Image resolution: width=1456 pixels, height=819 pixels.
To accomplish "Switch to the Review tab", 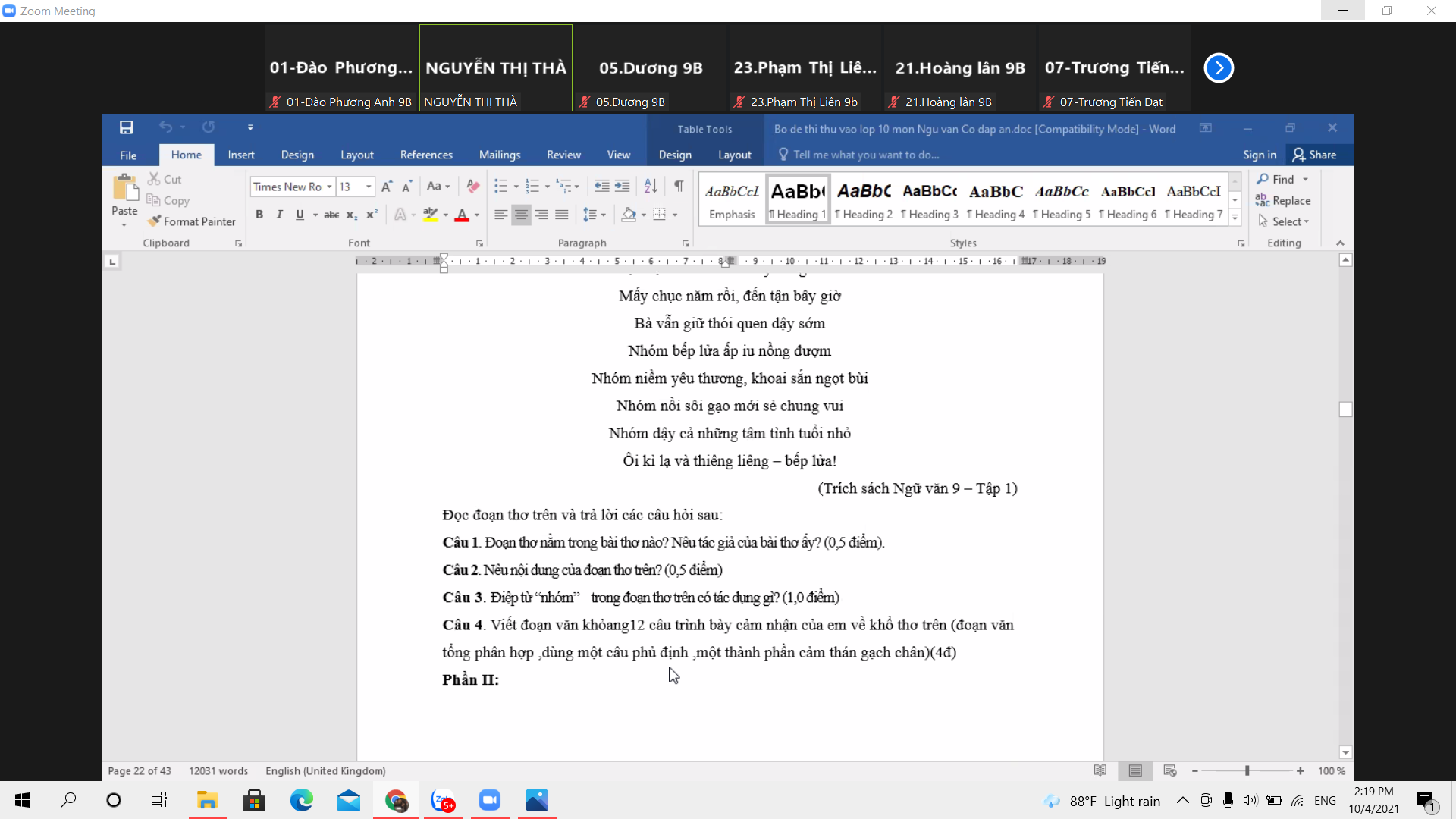I will point(563,155).
